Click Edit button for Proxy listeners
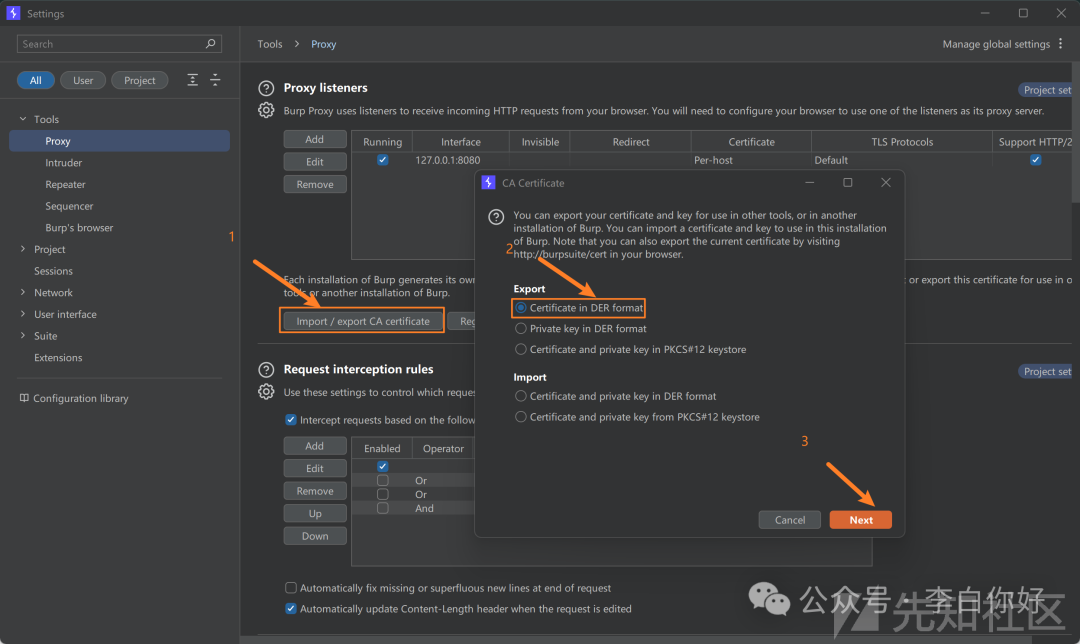 pos(315,162)
